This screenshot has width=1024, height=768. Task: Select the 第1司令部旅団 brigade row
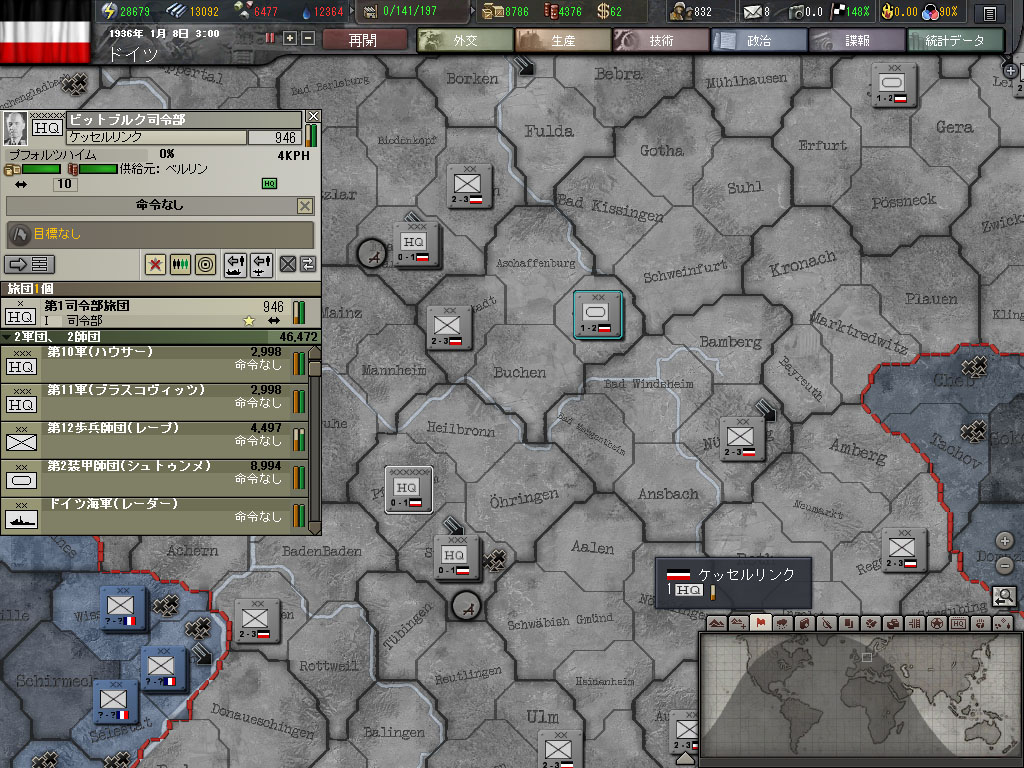[161, 312]
